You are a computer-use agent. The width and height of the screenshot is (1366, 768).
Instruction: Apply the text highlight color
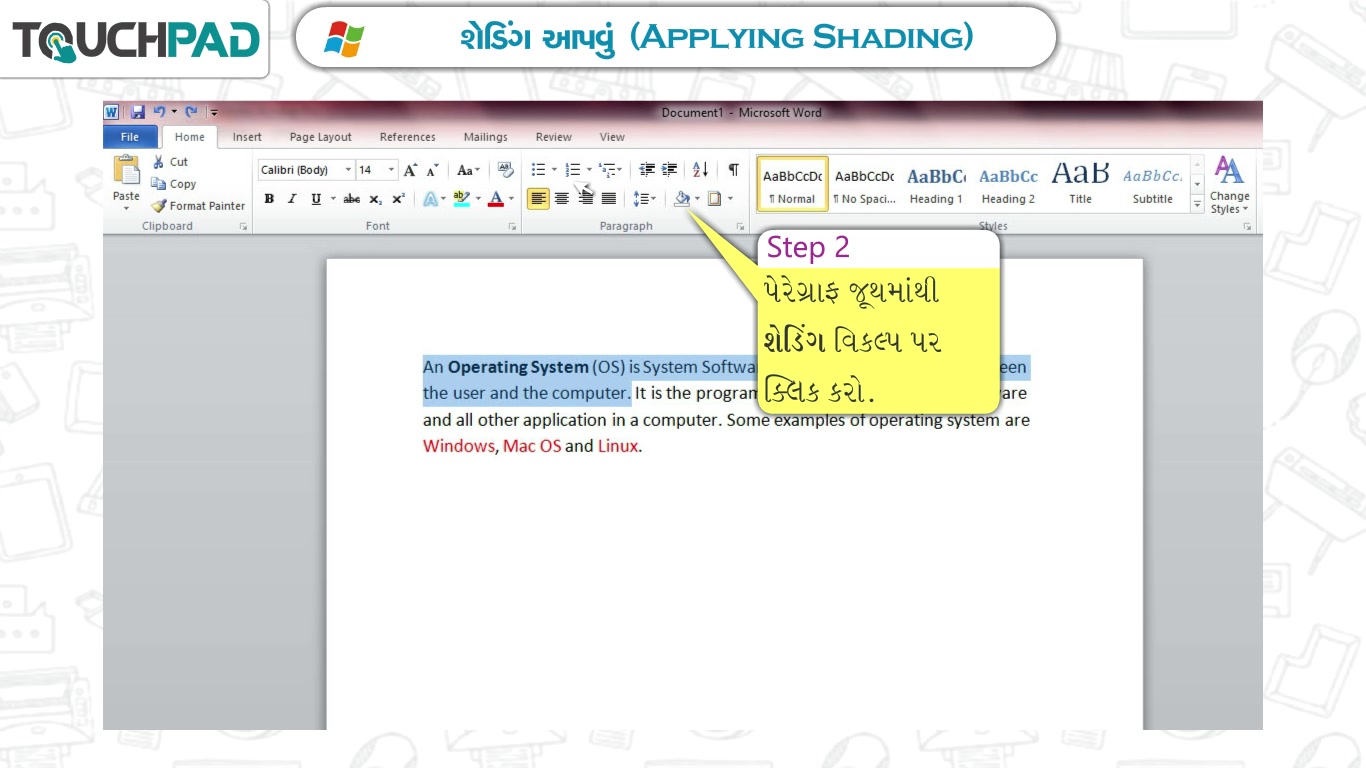pos(460,199)
